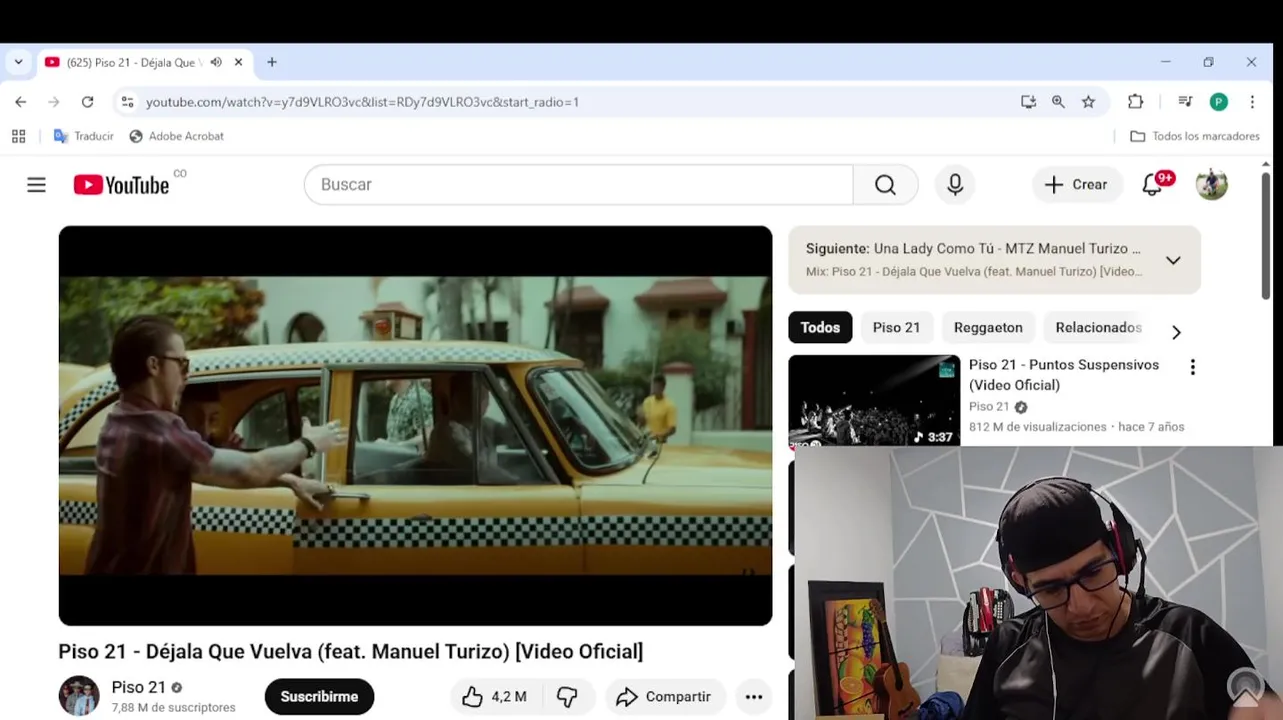Open more actions ellipsis under video
The width and height of the screenshot is (1283, 720).
pos(754,697)
